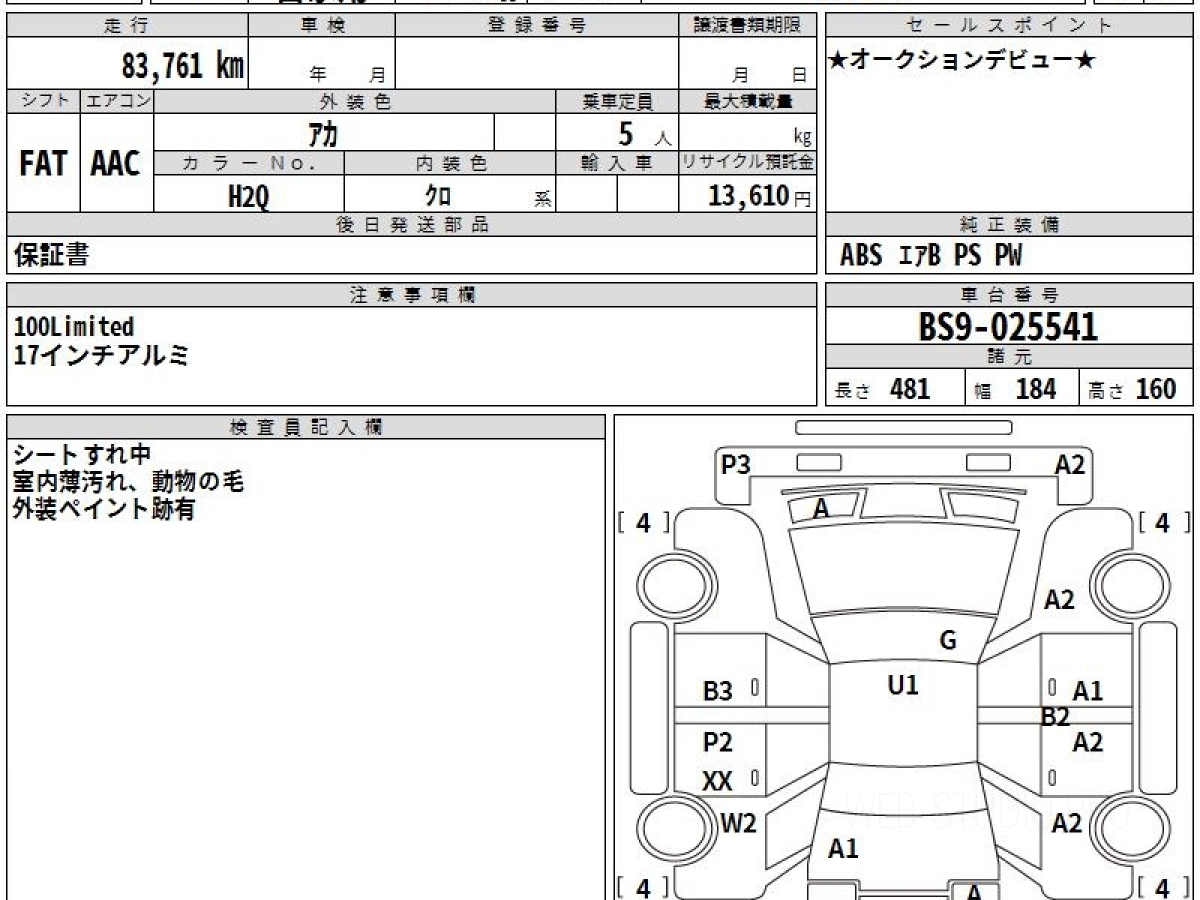Select the シフト label

(x=43, y=101)
